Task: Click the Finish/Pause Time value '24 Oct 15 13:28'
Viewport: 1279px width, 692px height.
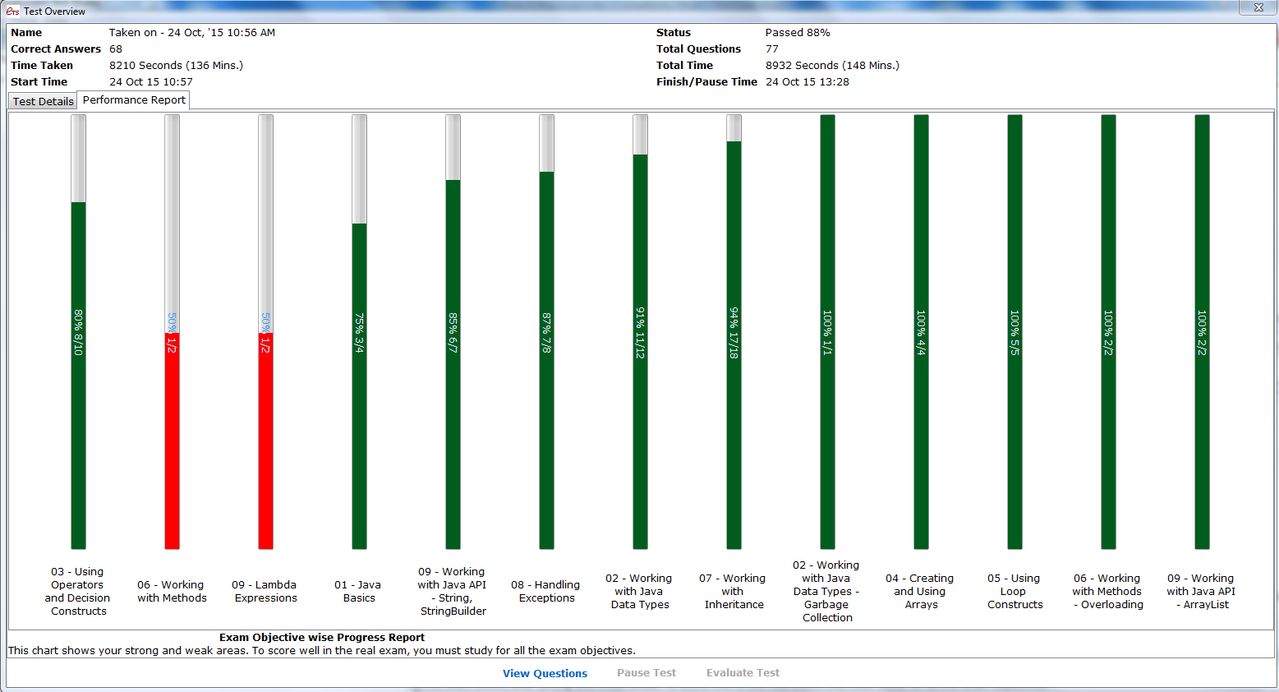Action: (x=807, y=82)
